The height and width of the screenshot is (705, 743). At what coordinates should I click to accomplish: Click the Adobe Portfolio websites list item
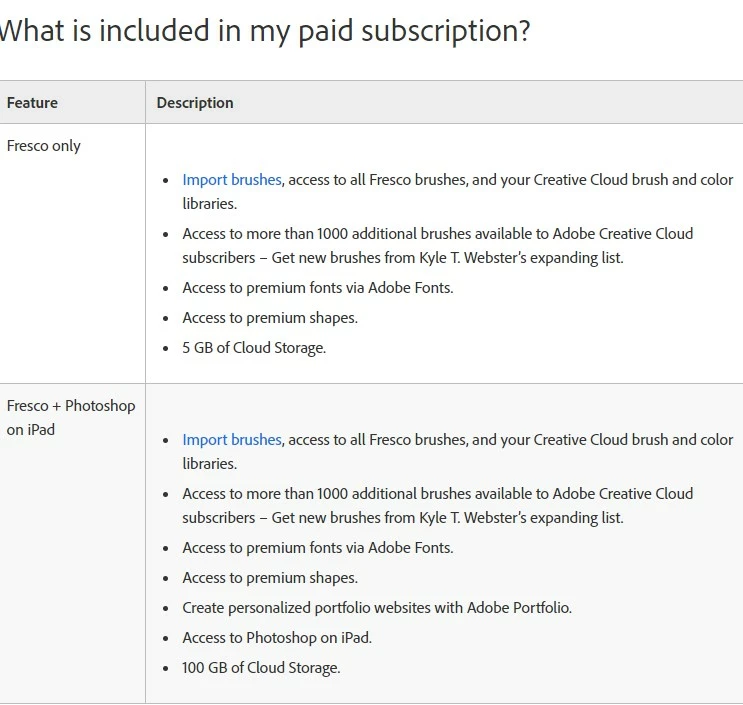(377, 608)
